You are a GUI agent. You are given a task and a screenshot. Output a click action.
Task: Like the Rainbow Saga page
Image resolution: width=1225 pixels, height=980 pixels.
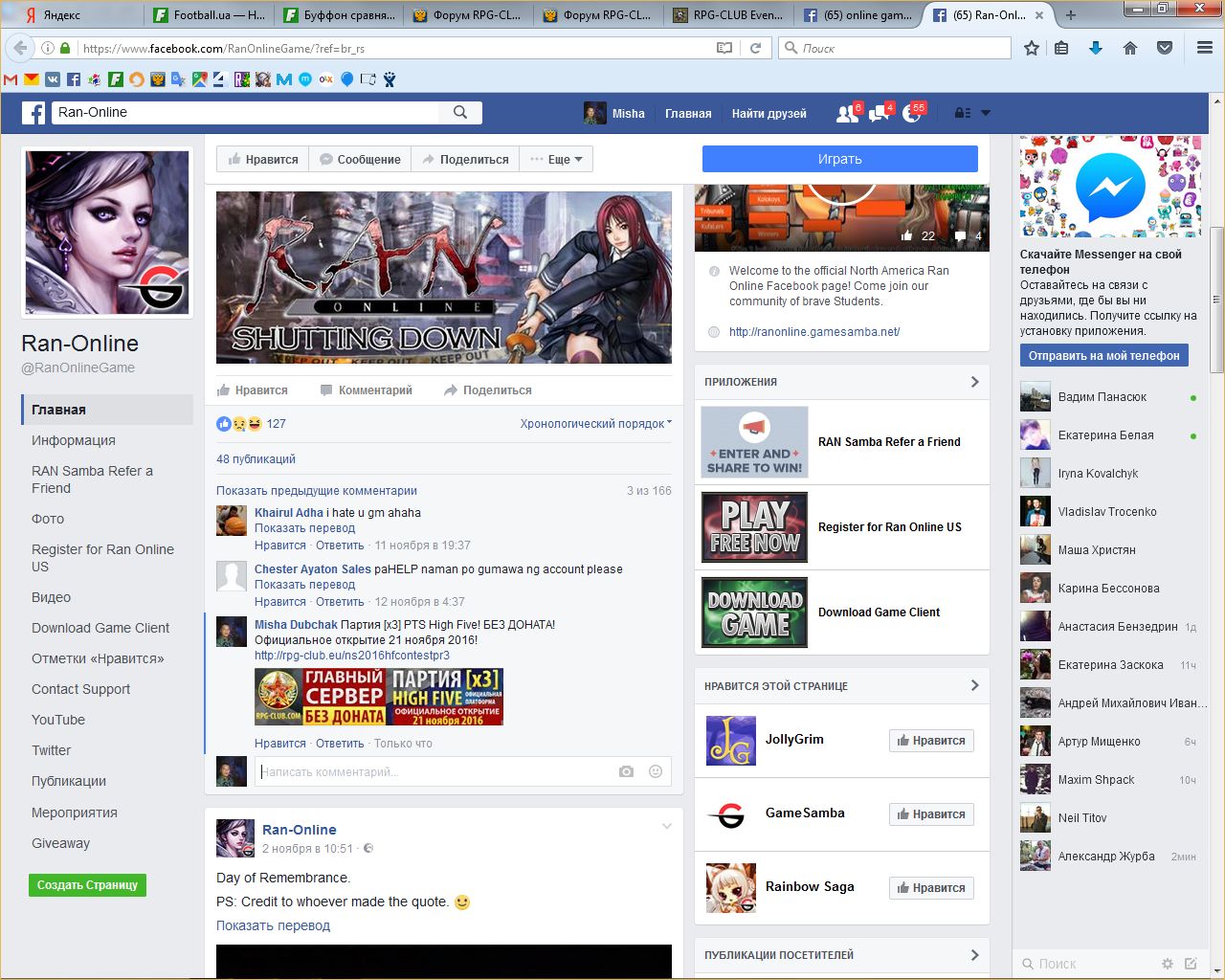pos(931,888)
